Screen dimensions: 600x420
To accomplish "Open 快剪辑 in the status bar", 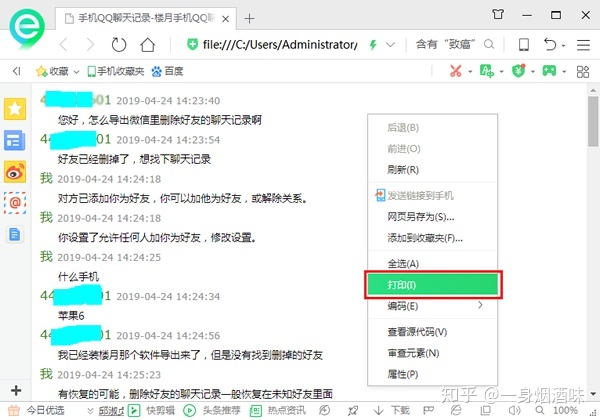I will 151,410.
